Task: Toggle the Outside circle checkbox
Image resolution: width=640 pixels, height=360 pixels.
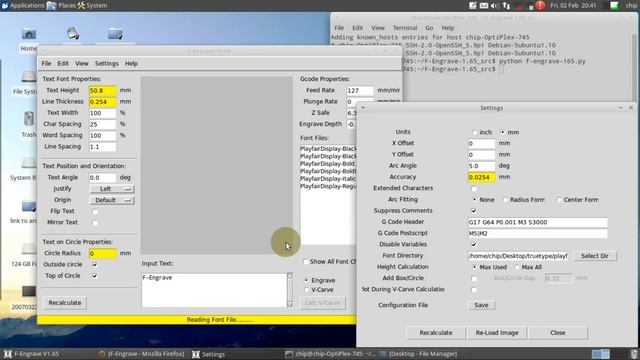Action: 95,264
